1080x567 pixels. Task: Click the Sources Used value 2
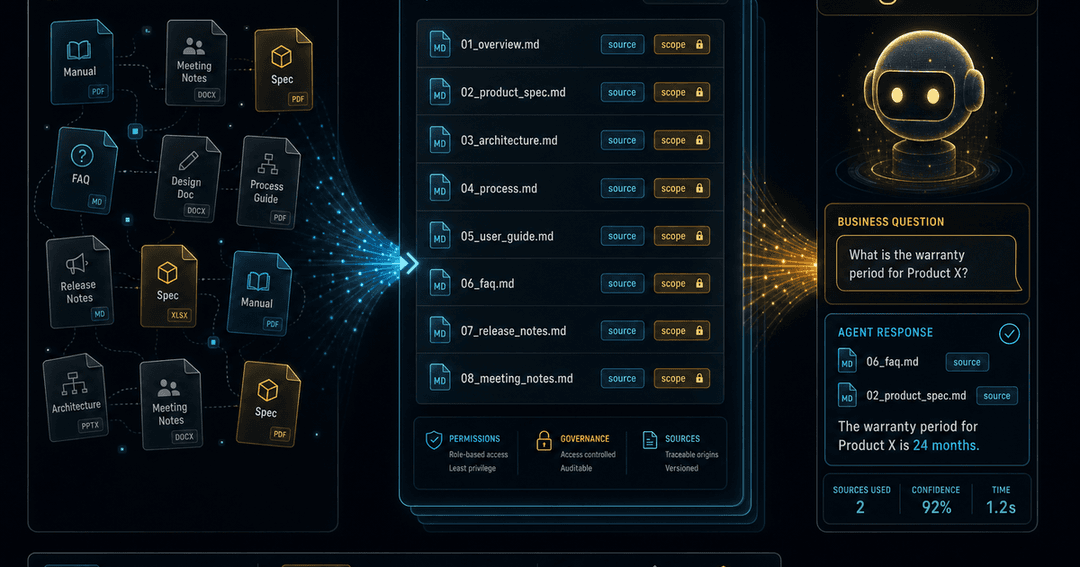[860, 508]
